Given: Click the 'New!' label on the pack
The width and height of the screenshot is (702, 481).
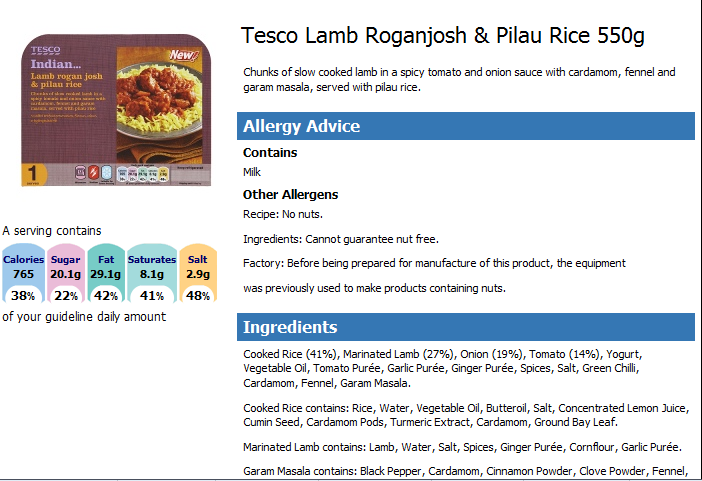Looking at the screenshot, I should (x=183, y=55).
